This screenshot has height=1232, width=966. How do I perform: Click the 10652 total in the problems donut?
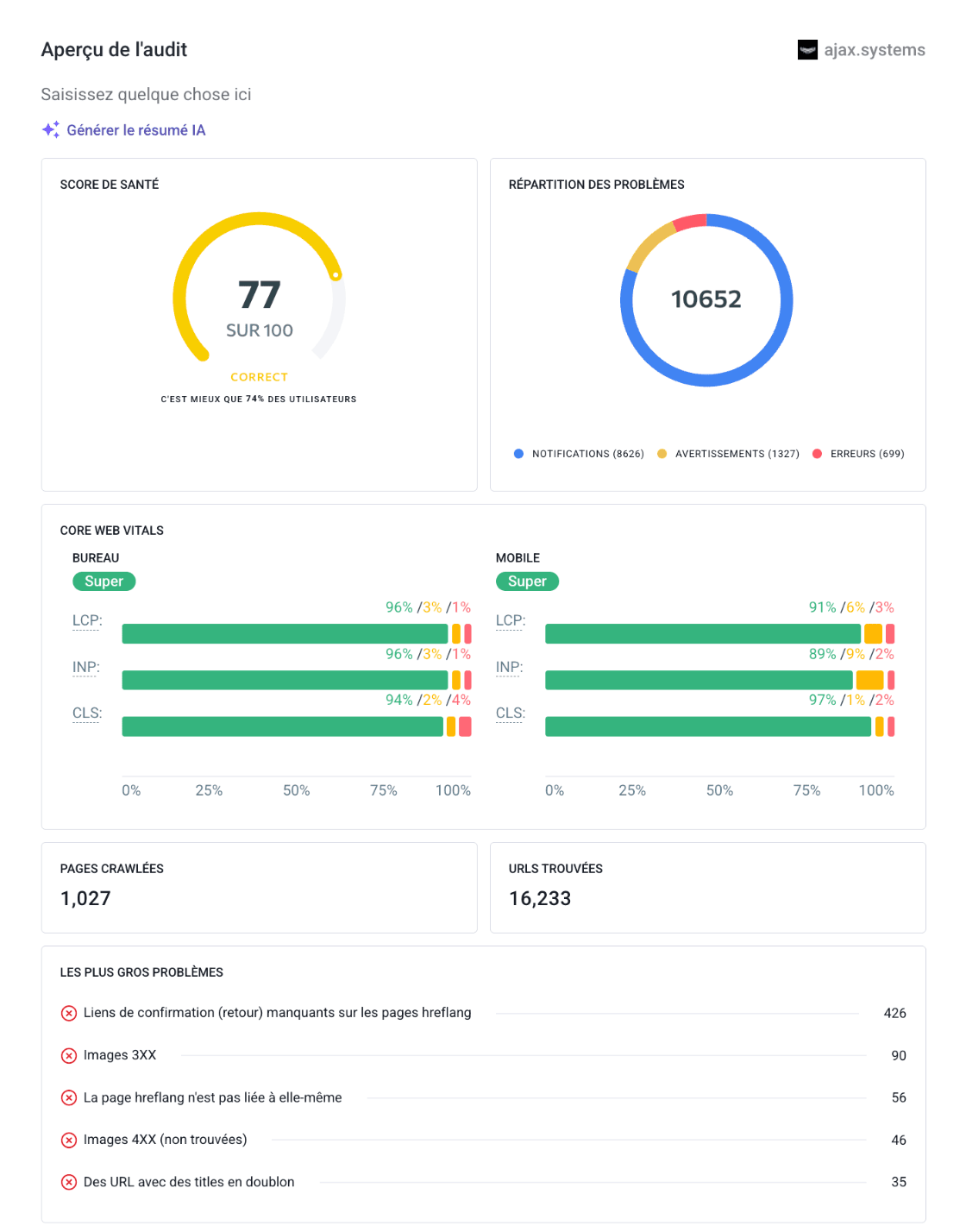point(706,299)
